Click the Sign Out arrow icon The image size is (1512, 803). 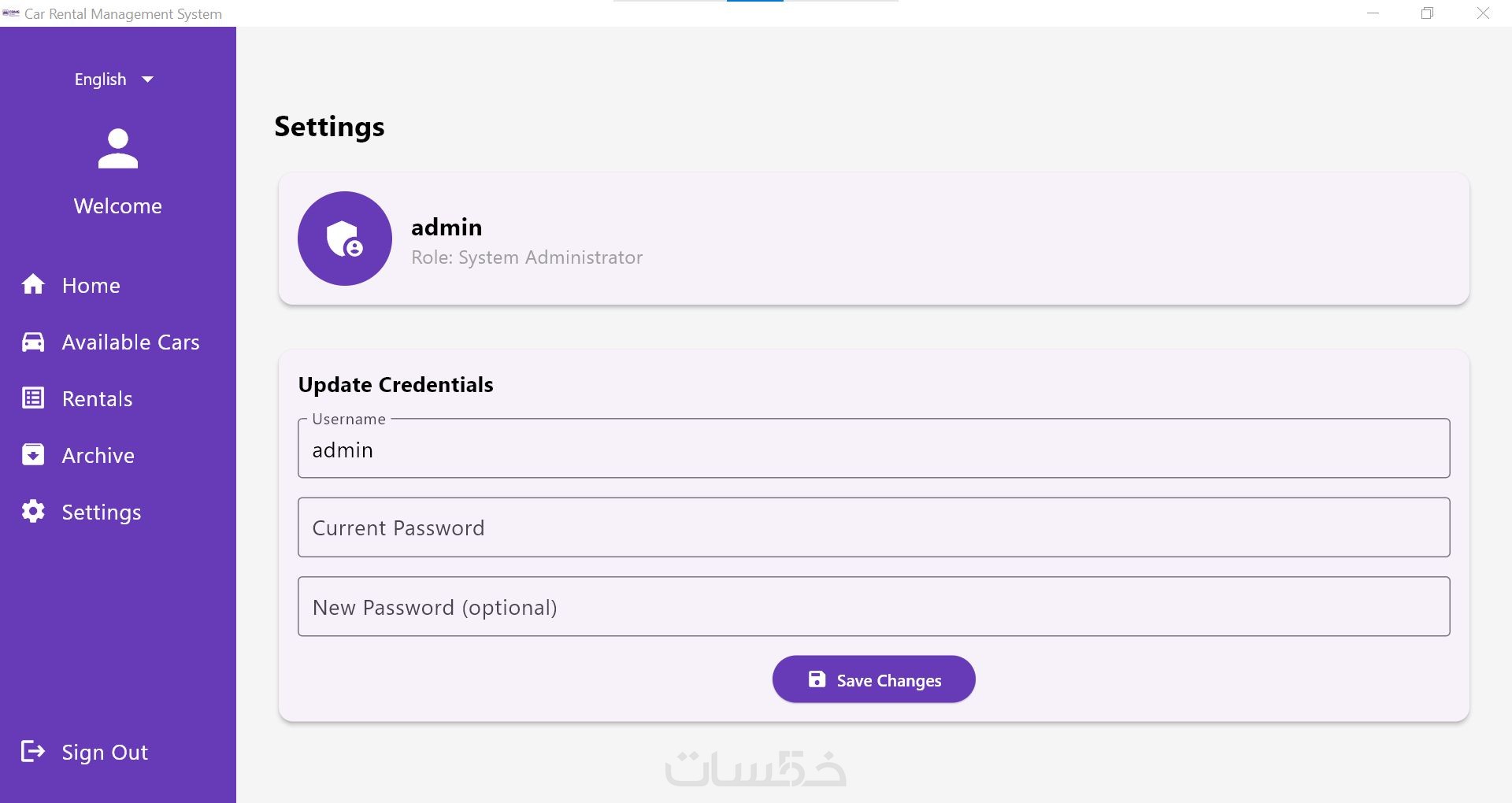[33, 752]
